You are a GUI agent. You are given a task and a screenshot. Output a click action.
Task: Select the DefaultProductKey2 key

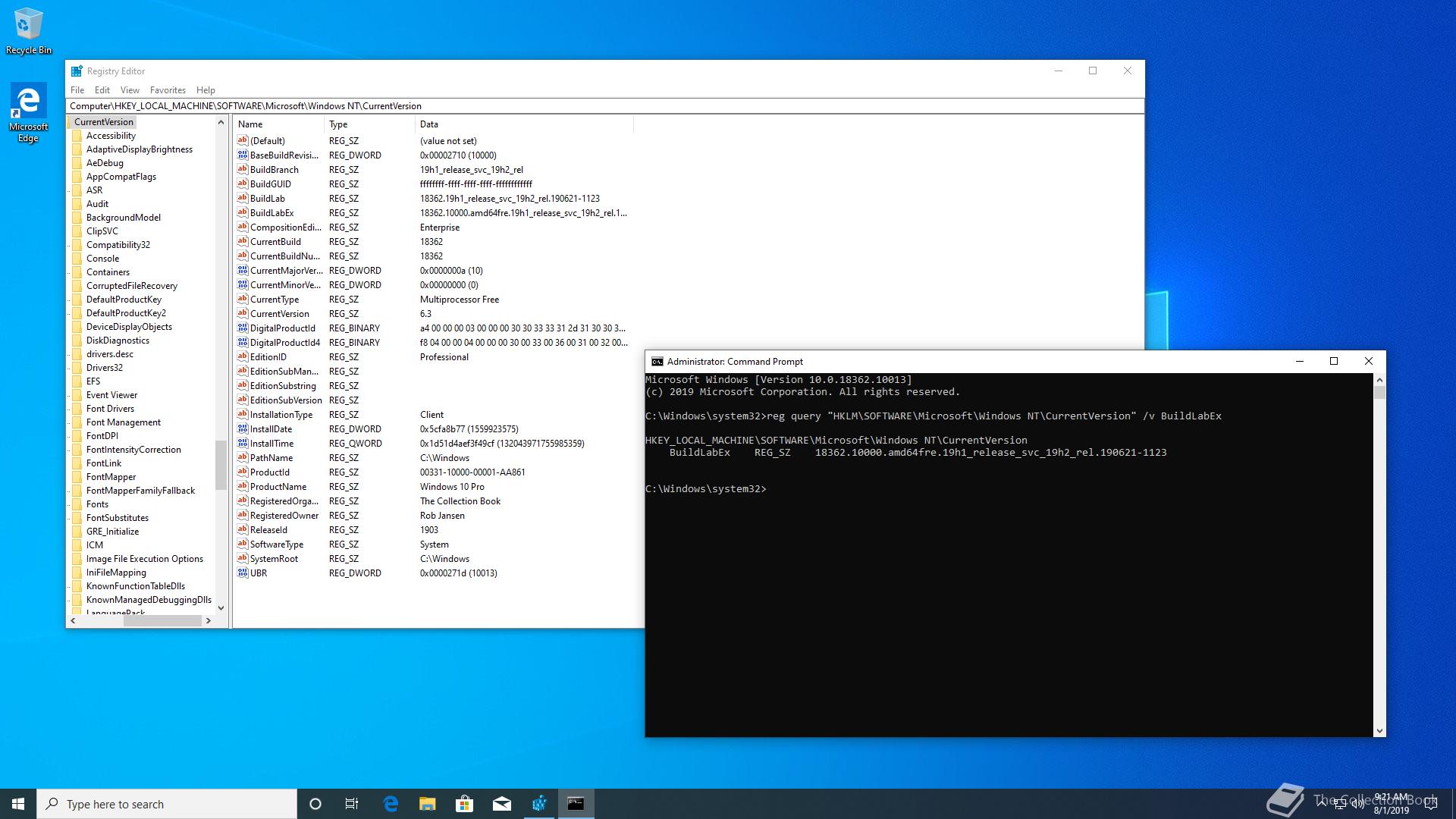pos(126,313)
